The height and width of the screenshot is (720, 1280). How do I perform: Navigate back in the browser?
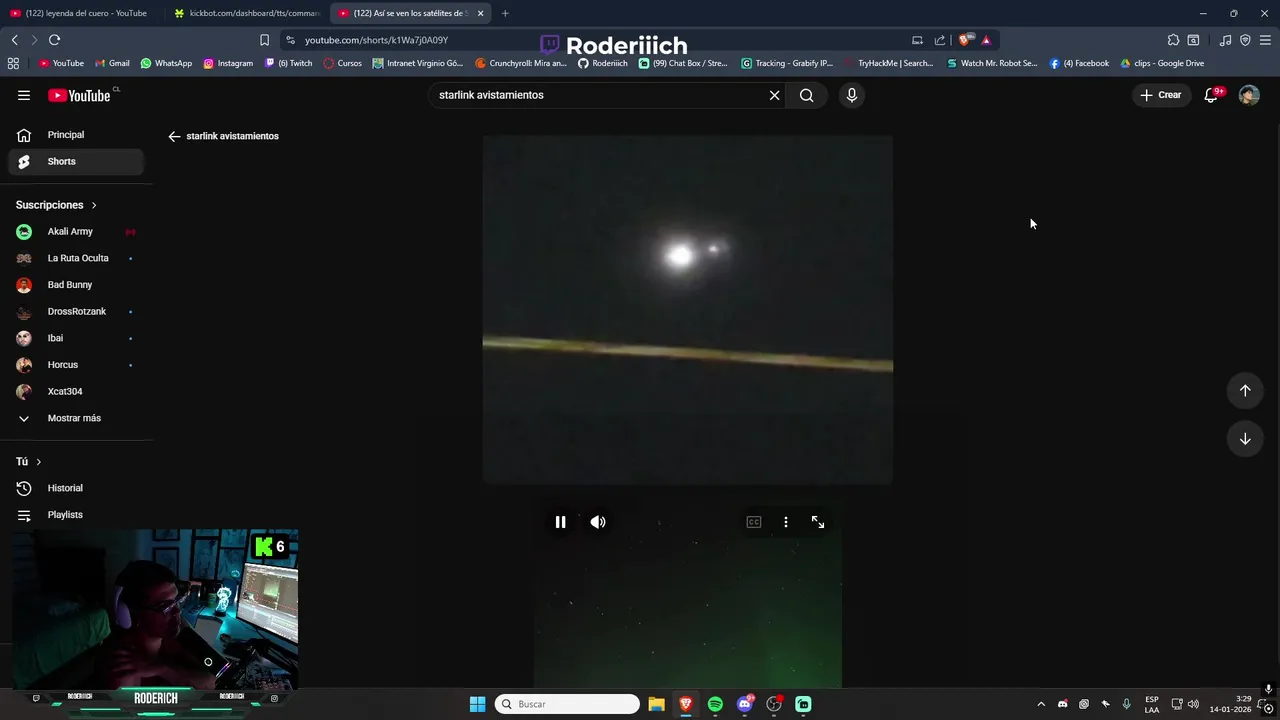[14, 40]
